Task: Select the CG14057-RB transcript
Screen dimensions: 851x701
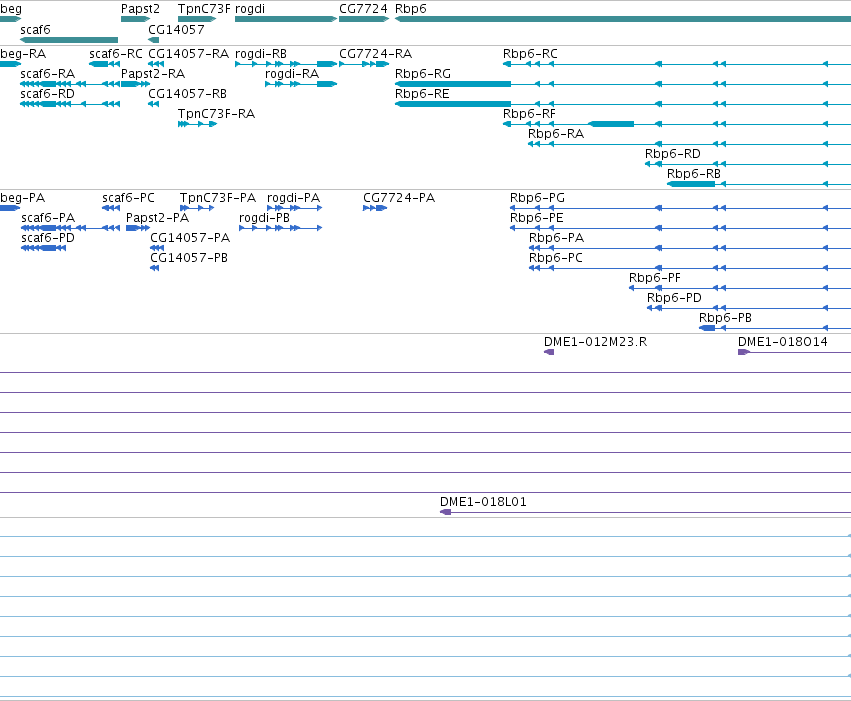Action: point(154,104)
